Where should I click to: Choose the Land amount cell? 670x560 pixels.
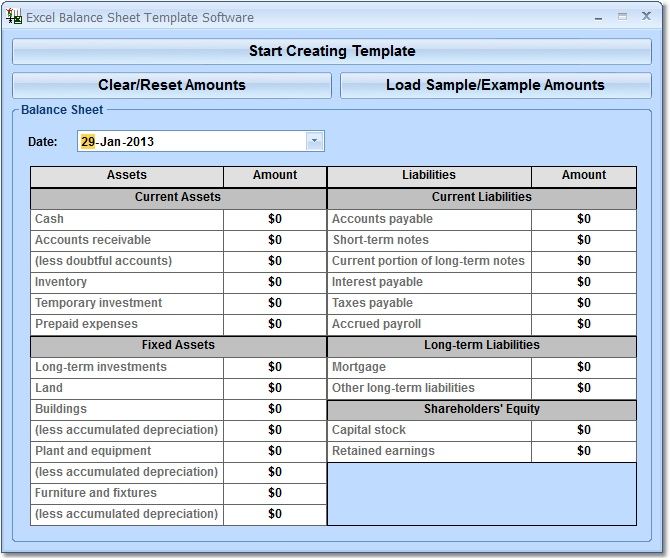[x=275, y=388]
